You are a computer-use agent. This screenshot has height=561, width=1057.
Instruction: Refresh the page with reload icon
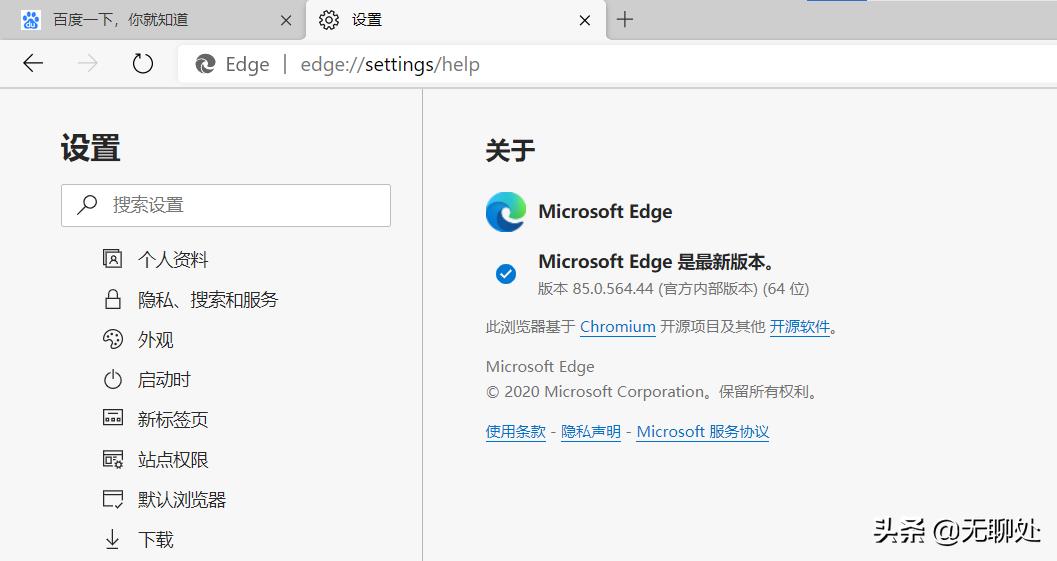142,64
